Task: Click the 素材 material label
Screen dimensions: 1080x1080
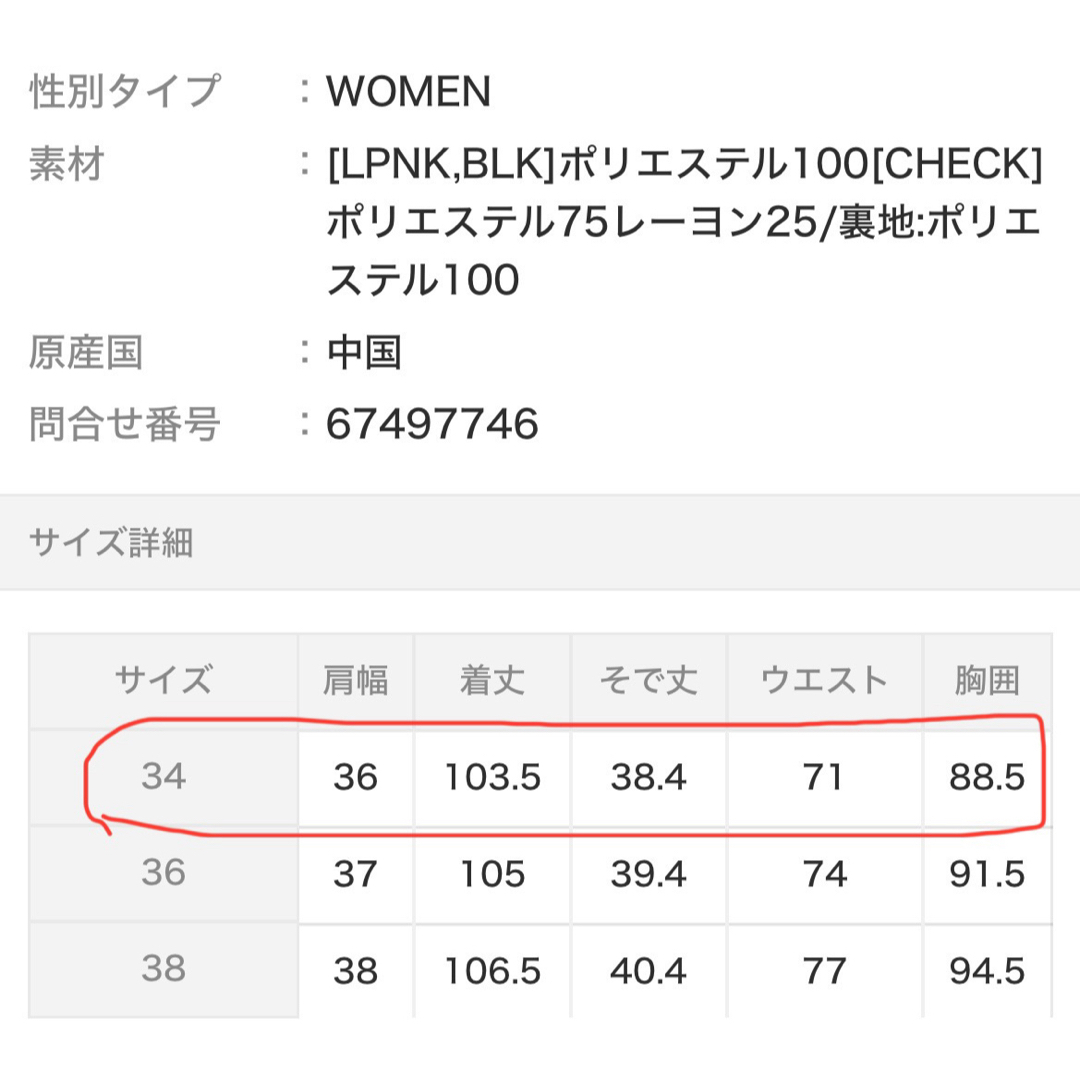Action: pyautogui.click(x=66, y=164)
